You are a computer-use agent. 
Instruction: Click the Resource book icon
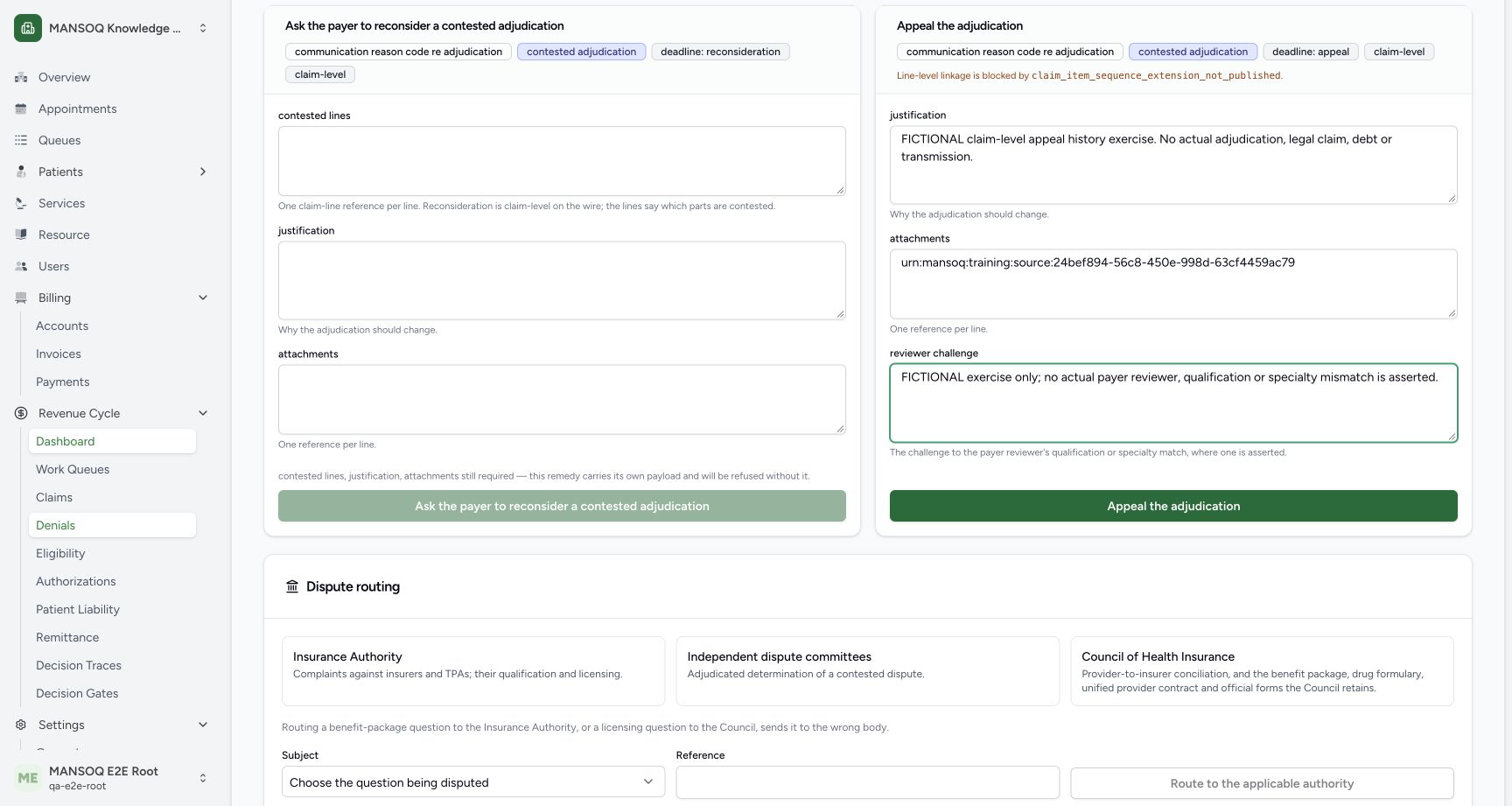pyautogui.click(x=21, y=235)
